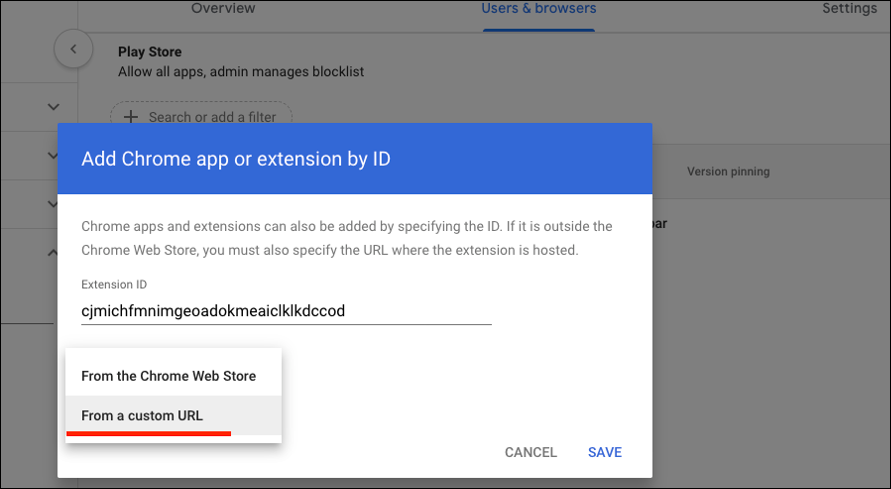Expand the second down chevron in left sidebar
Image resolution: width=891 pixels, height=489 pixels.
click(54, 155)
